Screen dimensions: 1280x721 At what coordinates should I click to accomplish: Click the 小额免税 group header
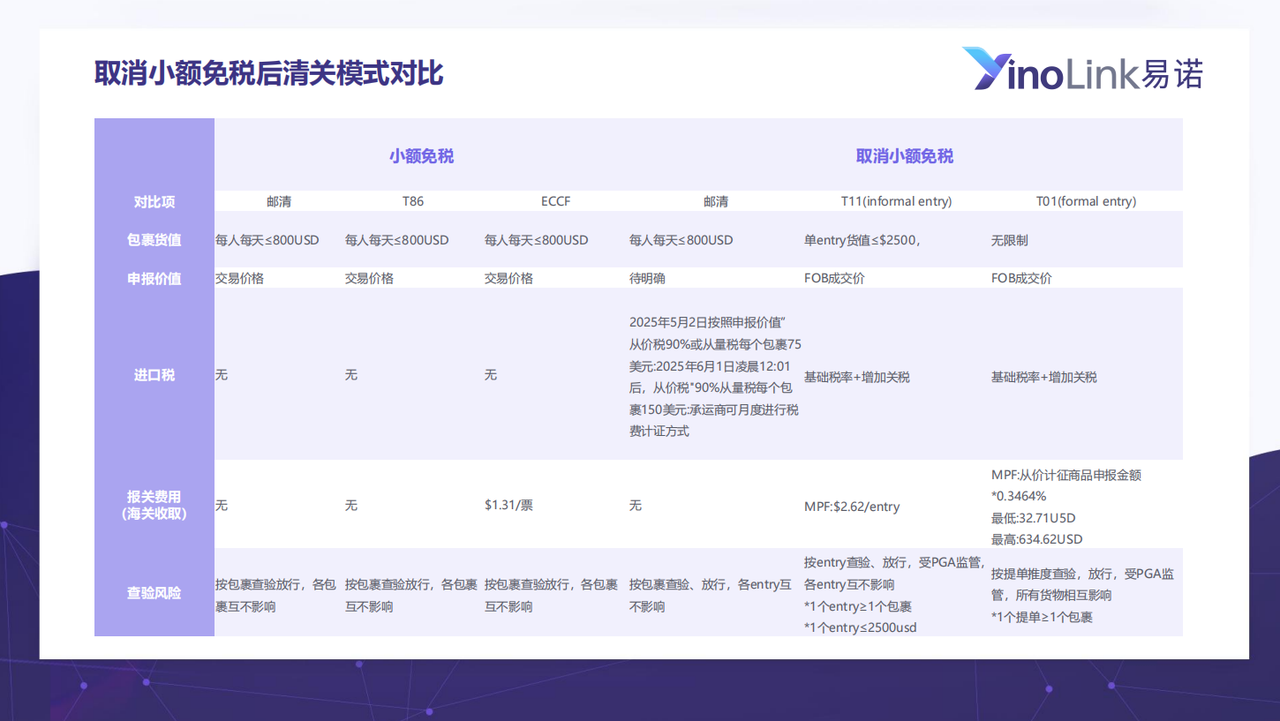pos(421,156)
